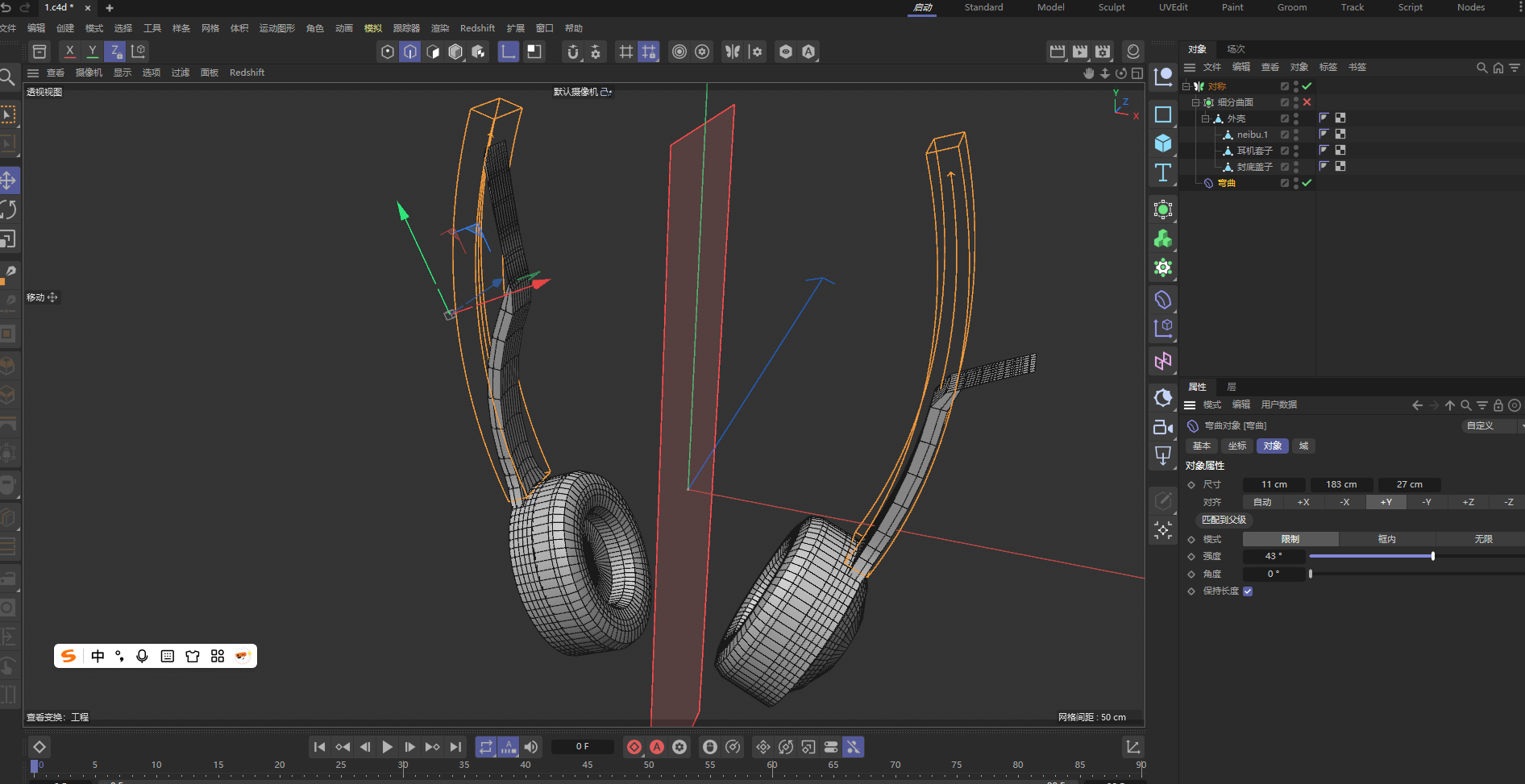Select the Rotate tool in left toolbar
Image resolution: width=1525 pixels, height=784 pixels.
click(9, 209)
